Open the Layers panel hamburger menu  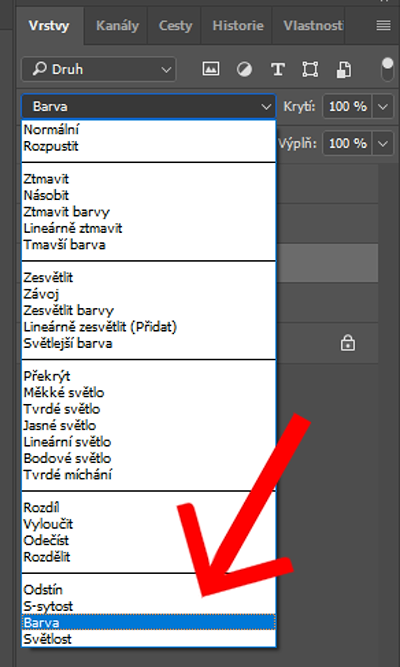click(x=383, y=26)
